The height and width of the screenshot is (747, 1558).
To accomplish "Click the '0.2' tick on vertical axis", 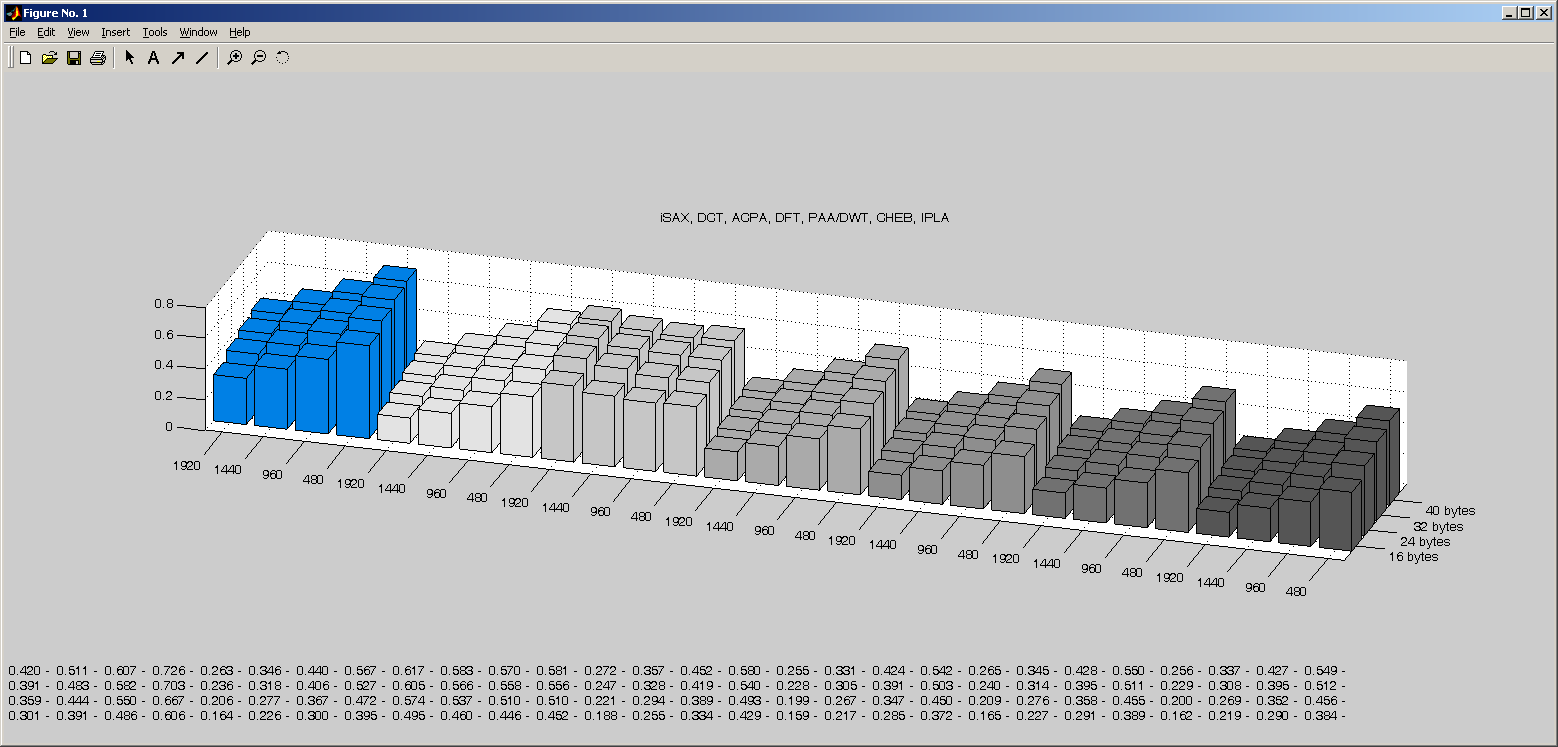I will (163, 396).
